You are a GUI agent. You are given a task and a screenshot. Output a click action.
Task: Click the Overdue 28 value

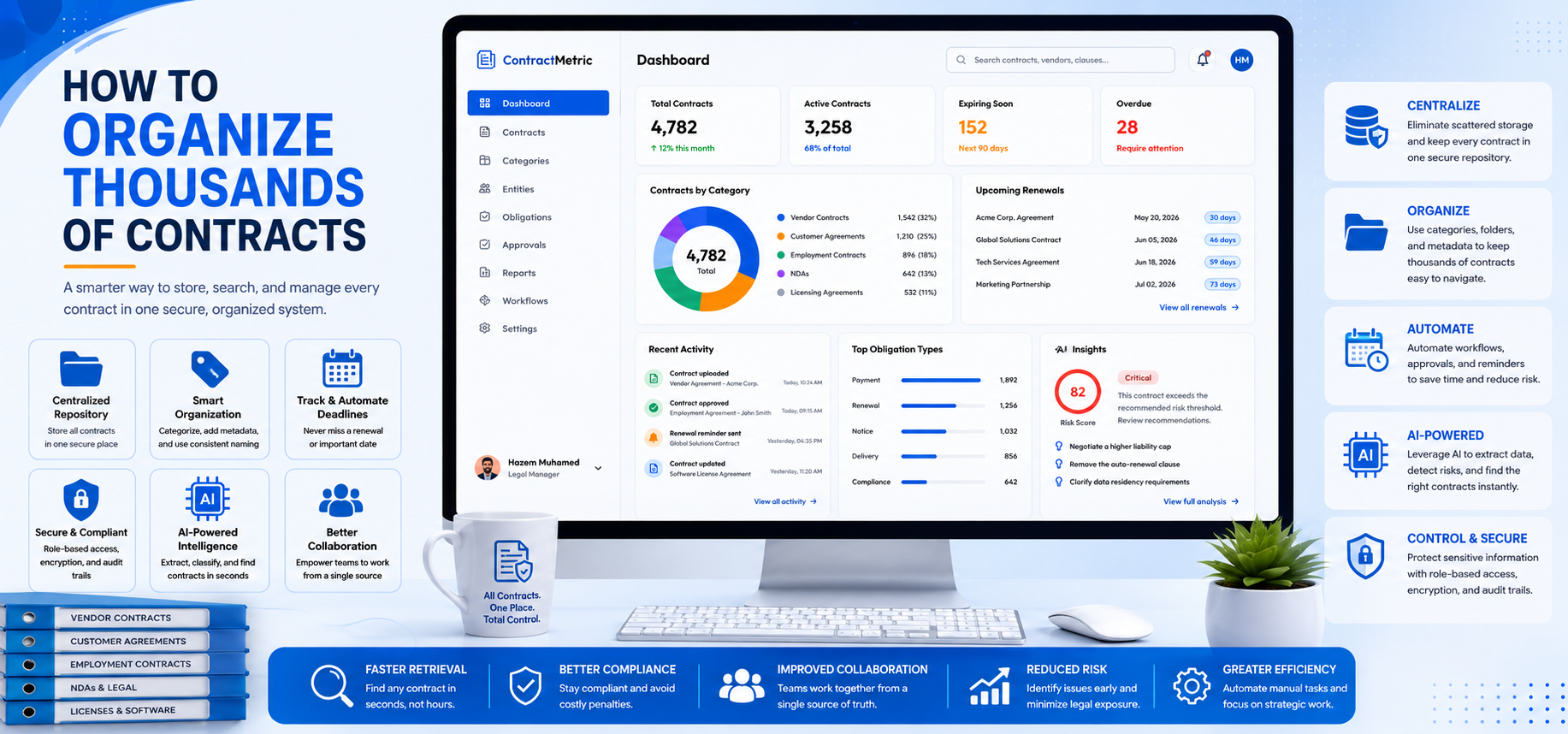click(x=1127, y=127)
